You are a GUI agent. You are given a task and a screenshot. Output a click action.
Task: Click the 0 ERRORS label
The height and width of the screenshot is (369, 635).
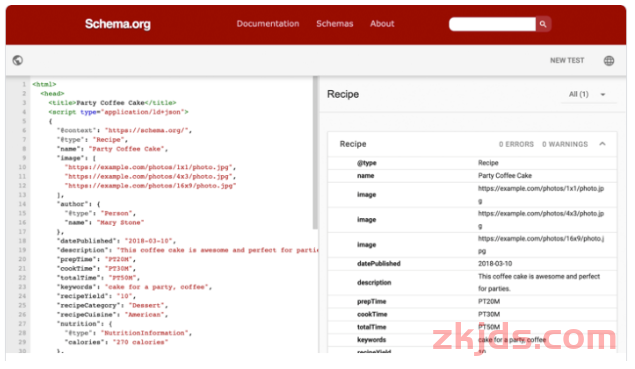[516, 144]
